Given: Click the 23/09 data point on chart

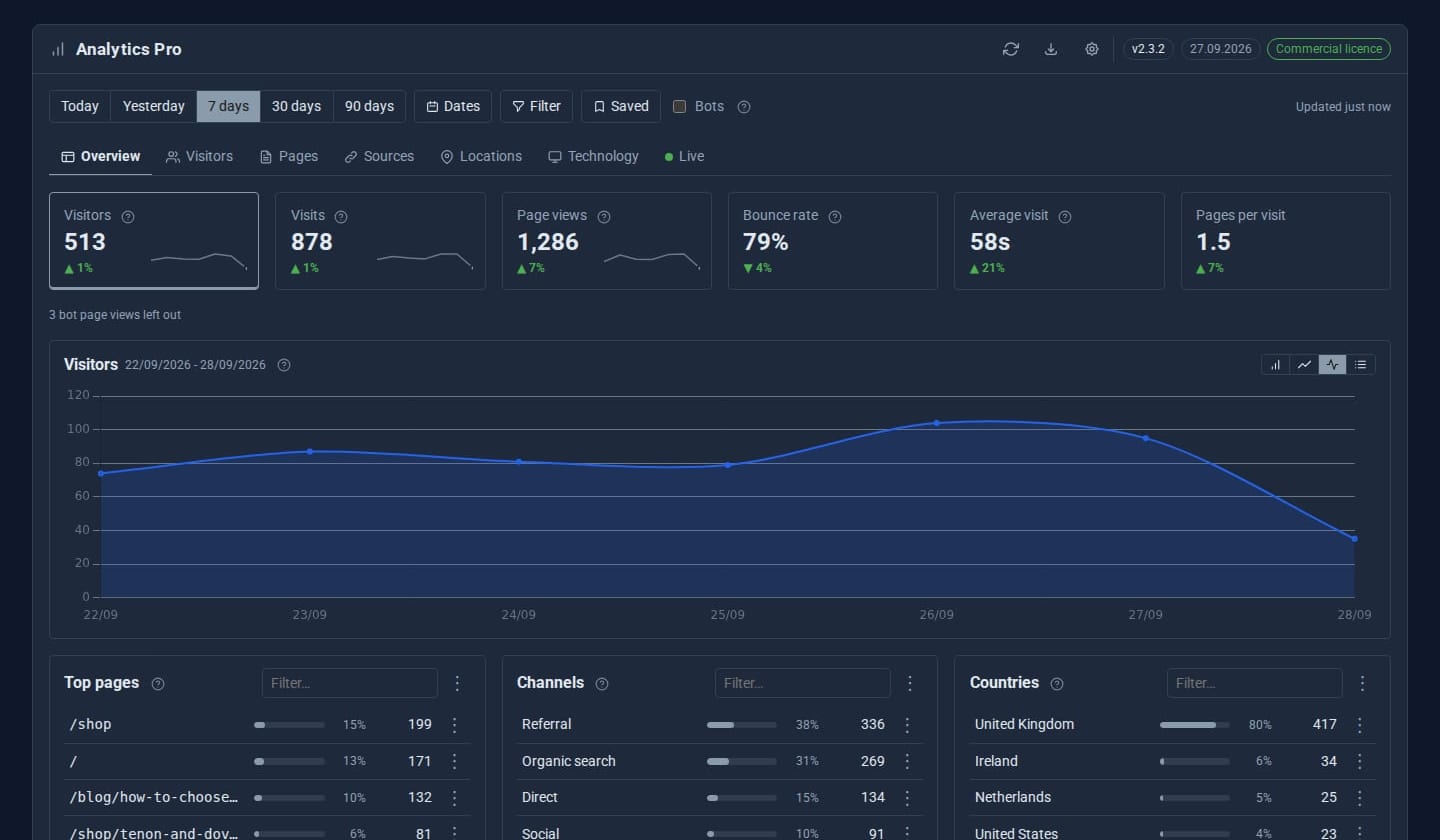Looking at the screenshot, I should (310, 452).
